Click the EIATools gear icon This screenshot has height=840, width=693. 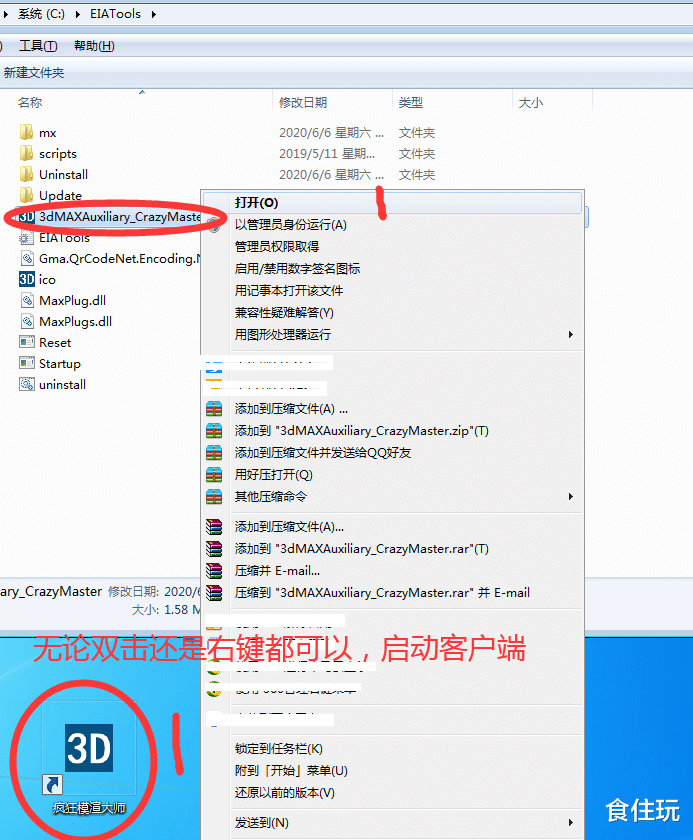click(x=25, y=237)
